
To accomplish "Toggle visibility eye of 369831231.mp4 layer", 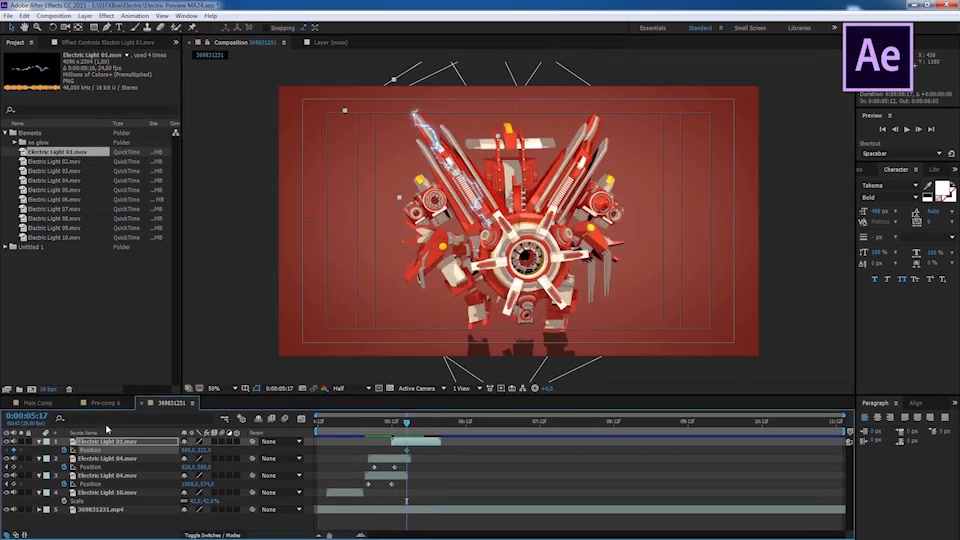I will click(x=6, y=509).
